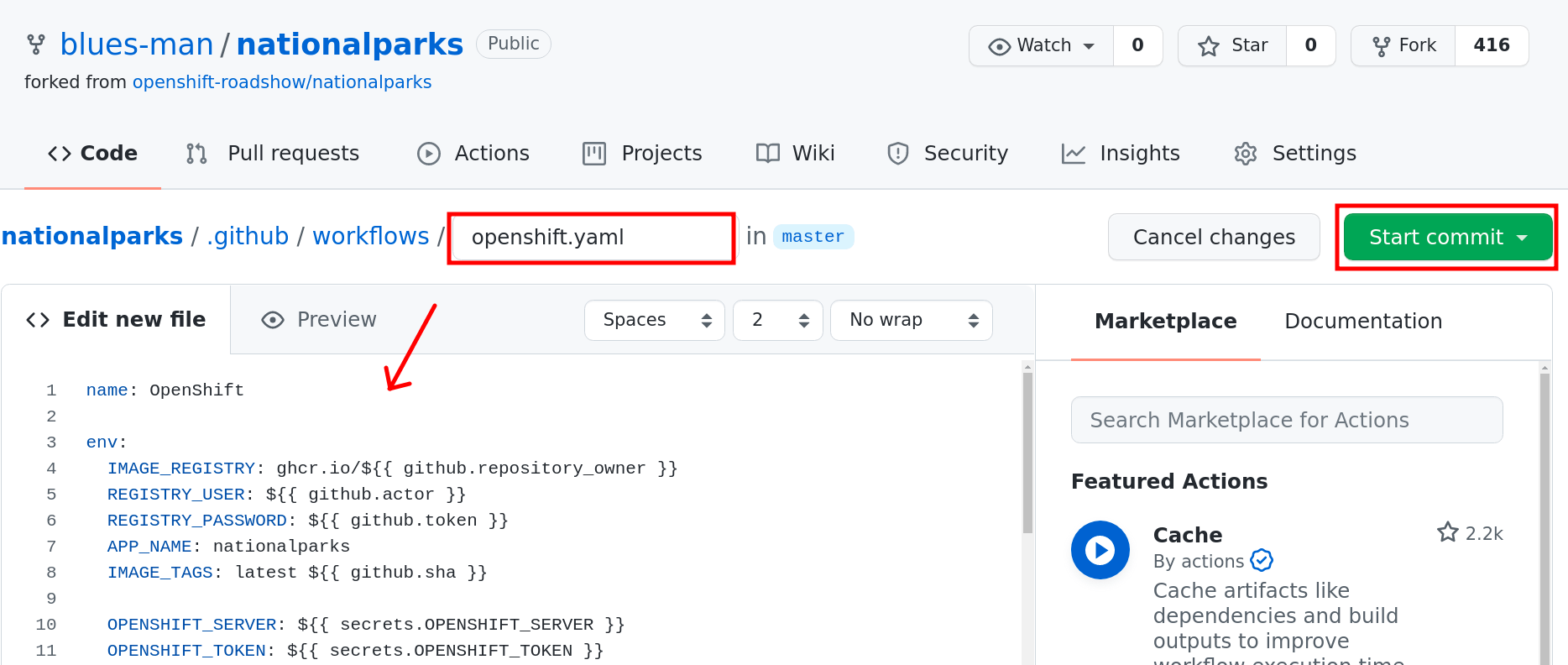1568x665 pixels.
Task: Click the Code tab brackets icon
Action: click(x=60, y=154)
